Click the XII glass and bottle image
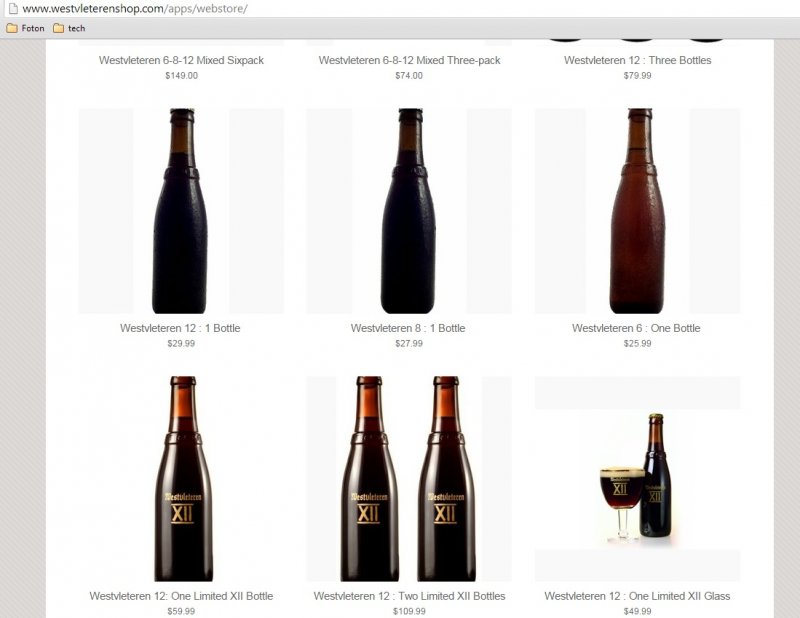The image size is (800, 618). [637, 479]
